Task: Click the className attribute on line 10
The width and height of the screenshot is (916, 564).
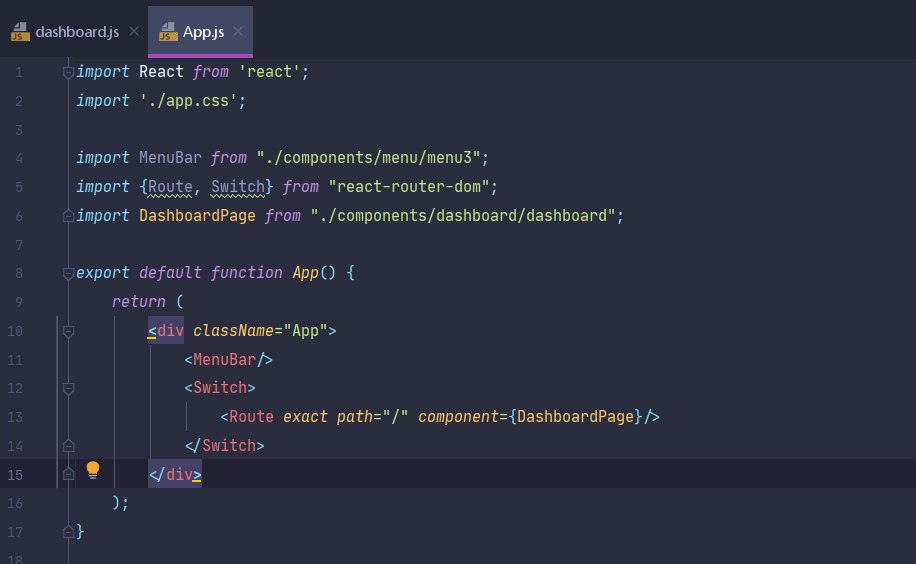Action: coord(233,330)
